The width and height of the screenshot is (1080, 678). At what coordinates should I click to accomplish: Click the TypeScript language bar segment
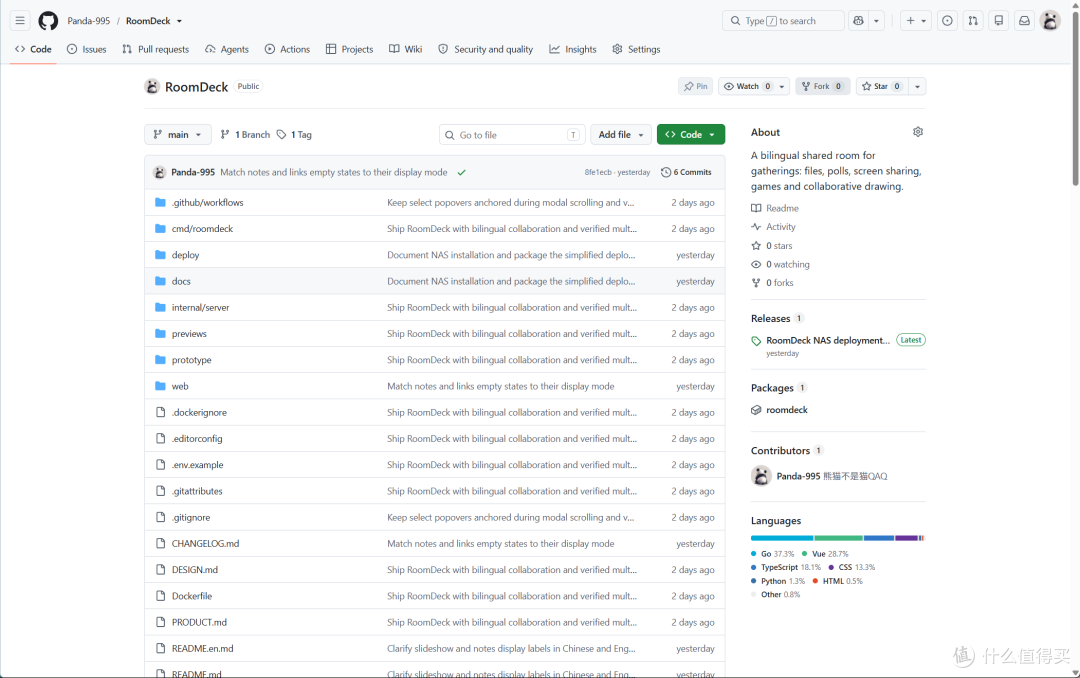pyautogui.click(x=879, y=538)
